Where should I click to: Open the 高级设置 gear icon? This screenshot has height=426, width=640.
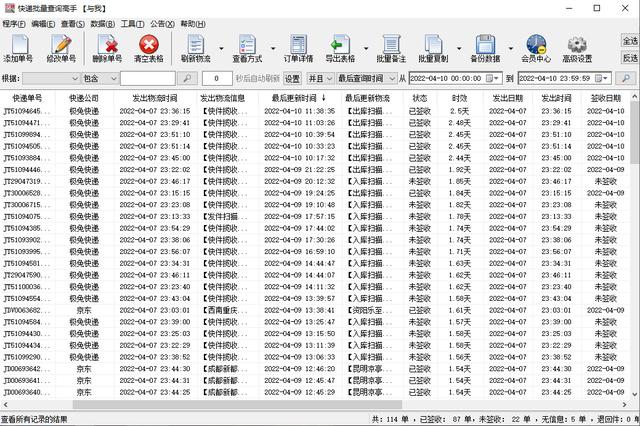(577, 48)
